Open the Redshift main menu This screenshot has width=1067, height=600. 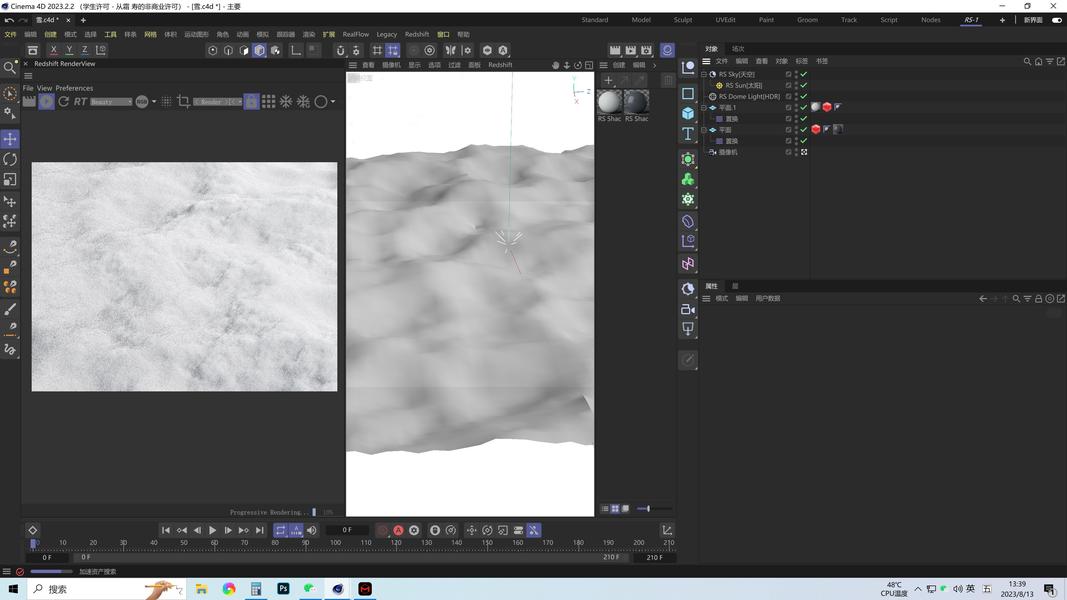[x=416, y=34]
